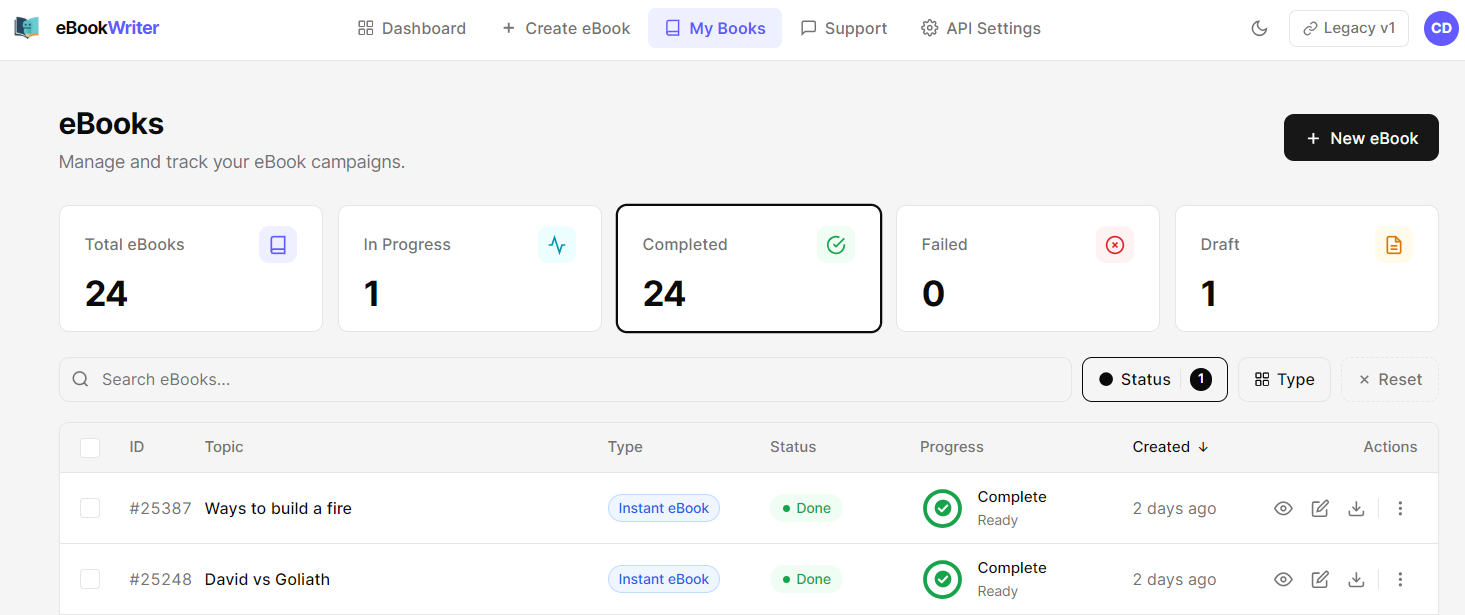
Task: Open the CD user avatar menu
Action: 1441,28
